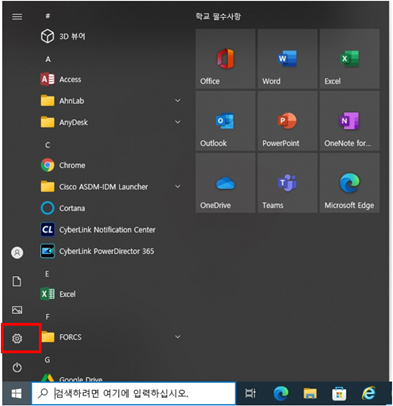This screenshot has height=406, width=393.
Task: Click the letter C section header
Action: (x=48, y=145)
